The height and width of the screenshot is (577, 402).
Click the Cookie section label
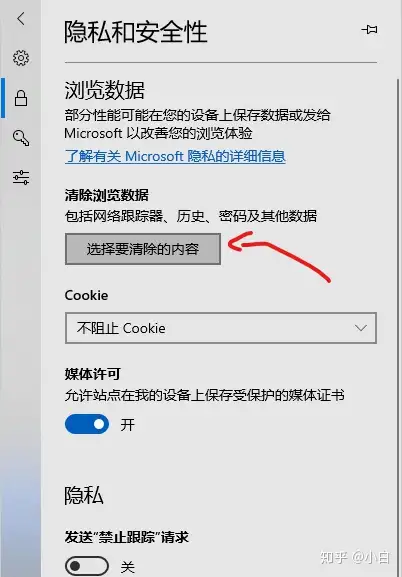pos(86,295)
